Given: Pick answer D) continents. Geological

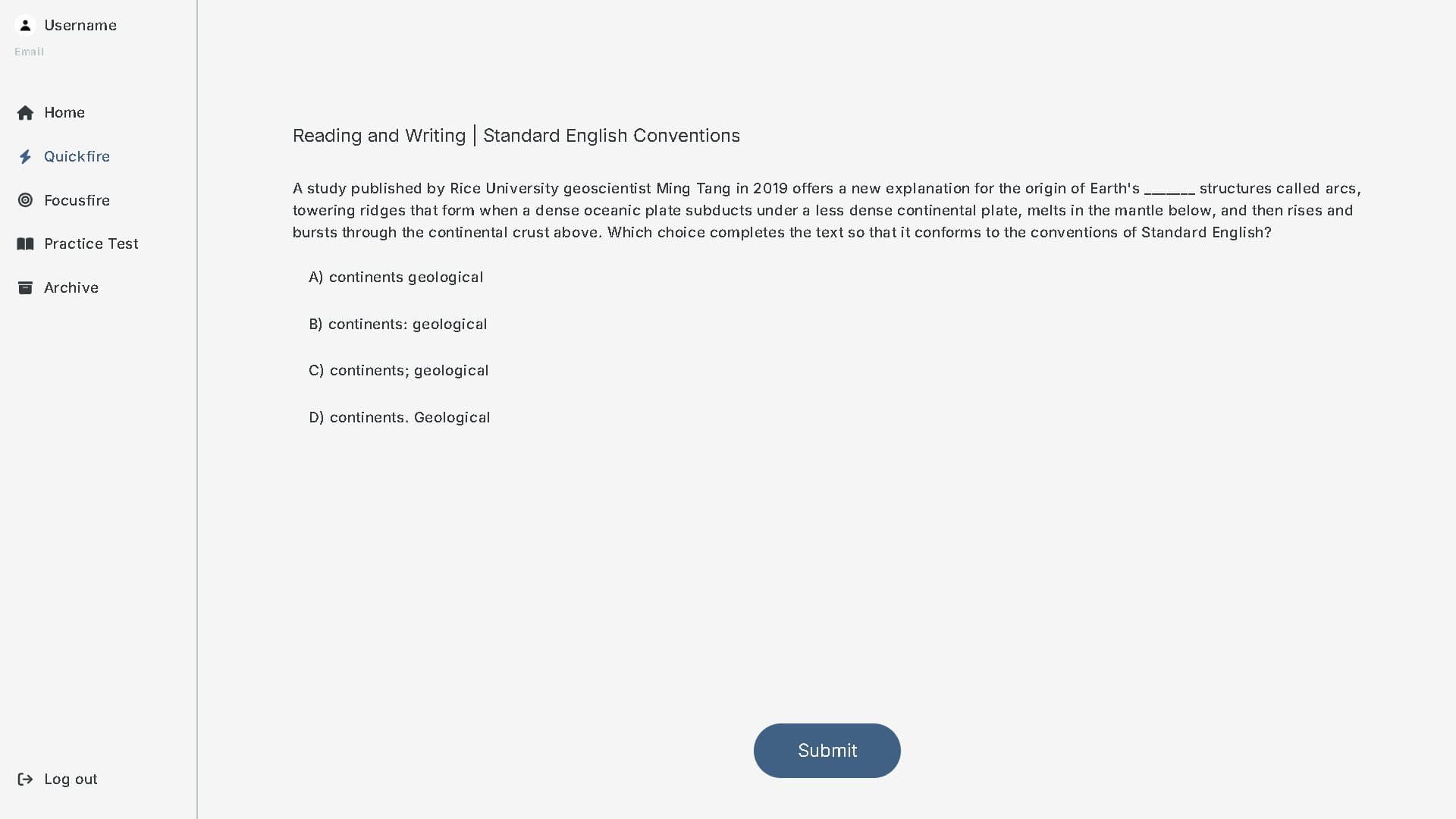Looking at the screenshot, I should (x=400, y=418).
